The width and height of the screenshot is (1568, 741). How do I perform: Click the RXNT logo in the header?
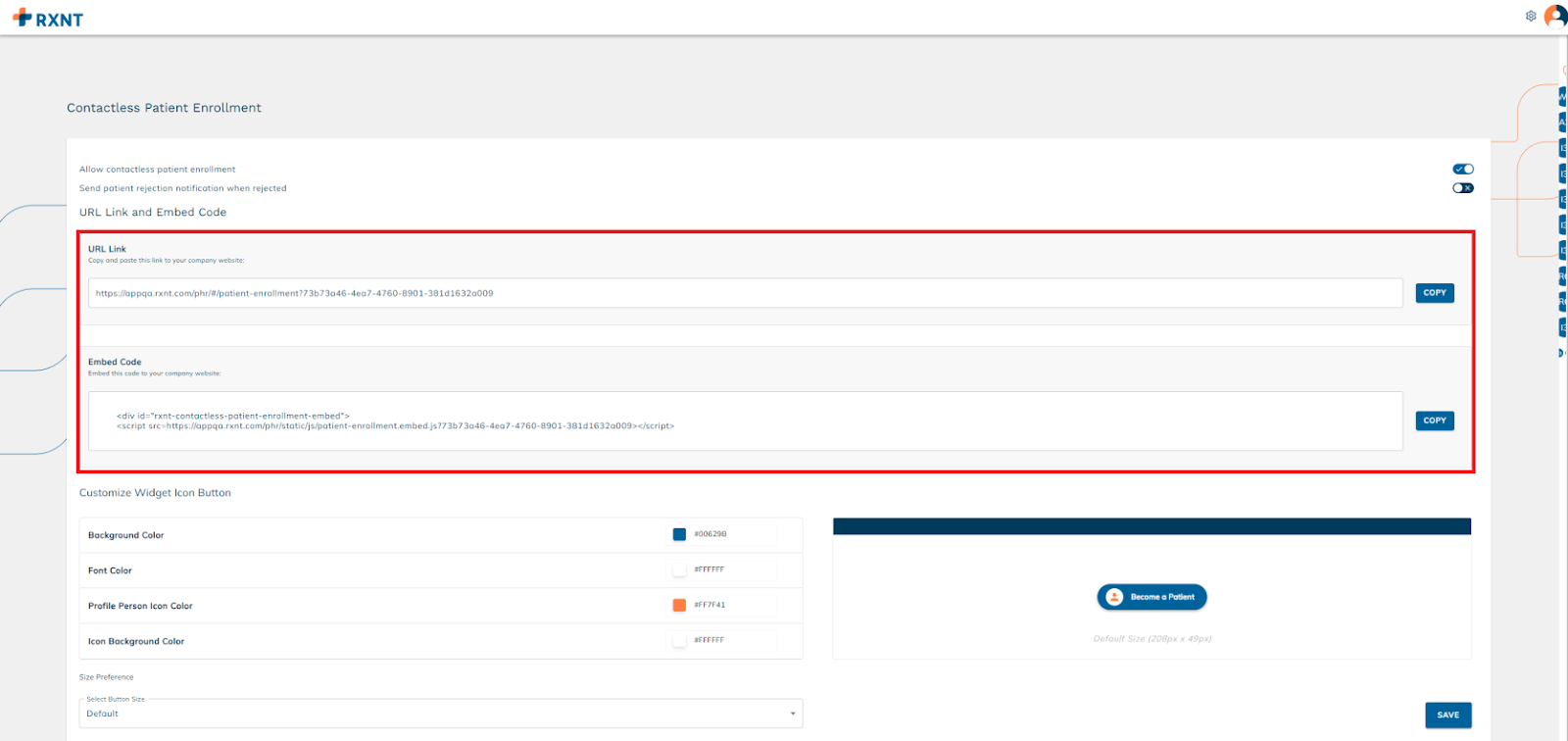pyautogui.click(x=48, y=19)
